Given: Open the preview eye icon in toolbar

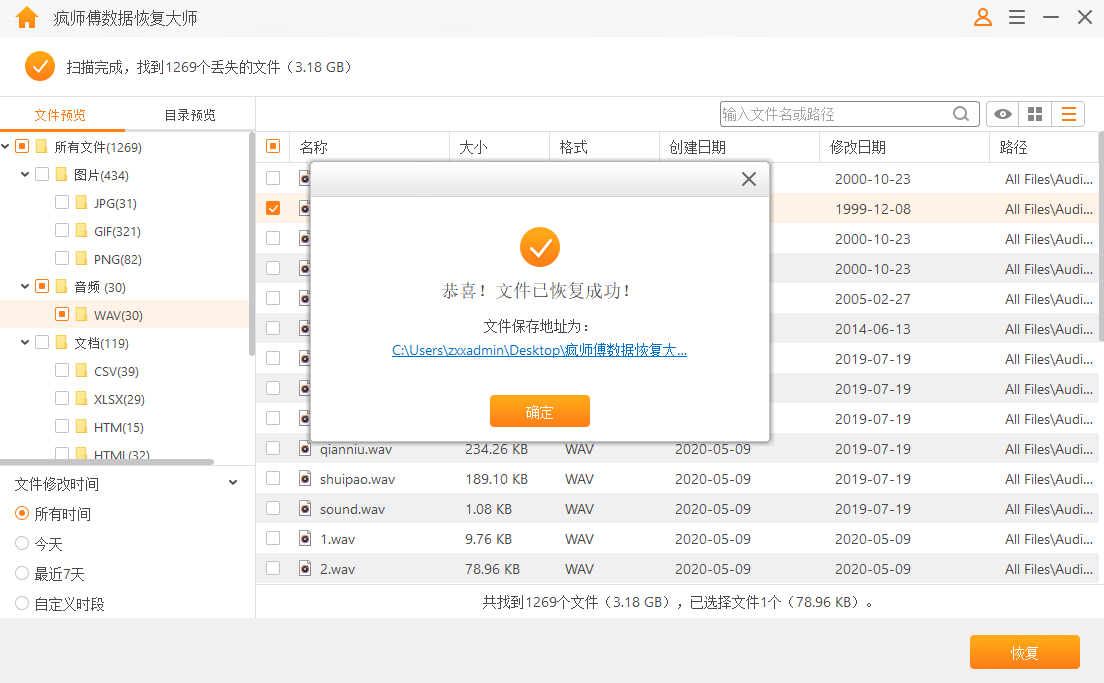Looking at the screenshot, I should coord(1002,113).
